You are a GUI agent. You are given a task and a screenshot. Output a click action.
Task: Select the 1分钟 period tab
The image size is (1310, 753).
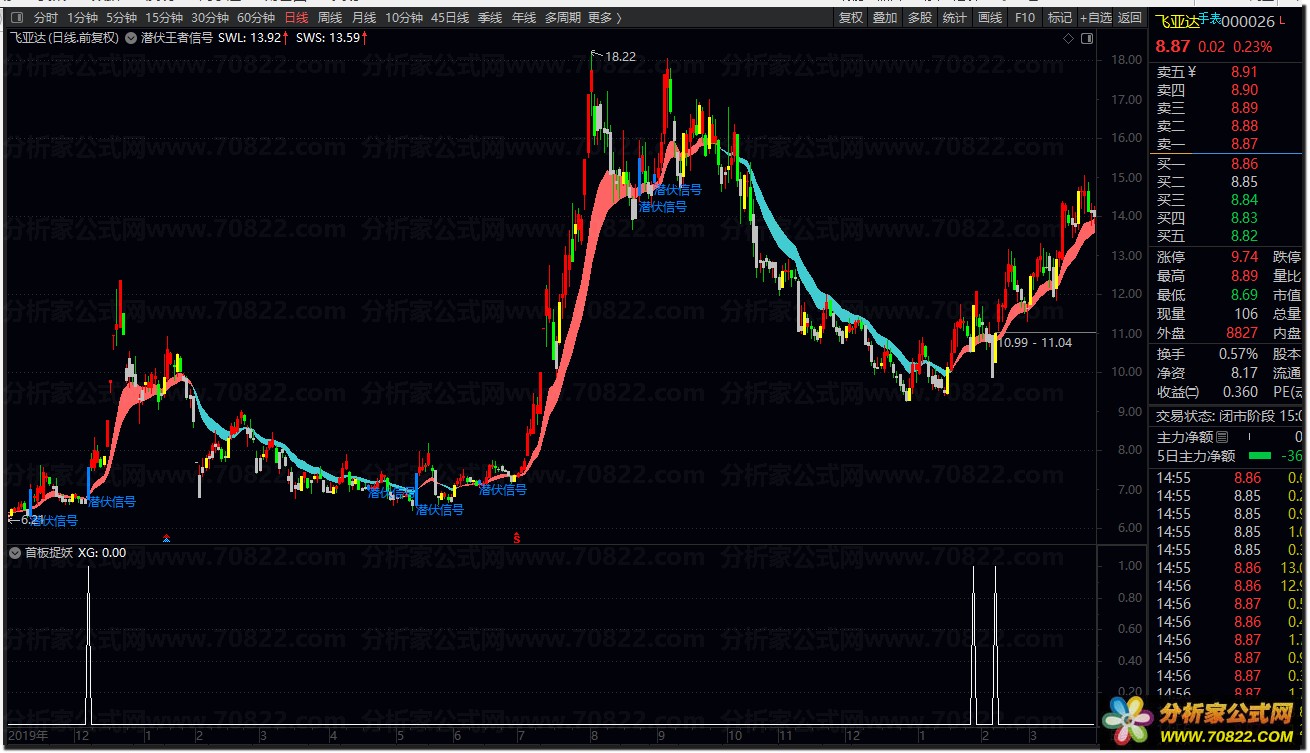pos(83,17)
